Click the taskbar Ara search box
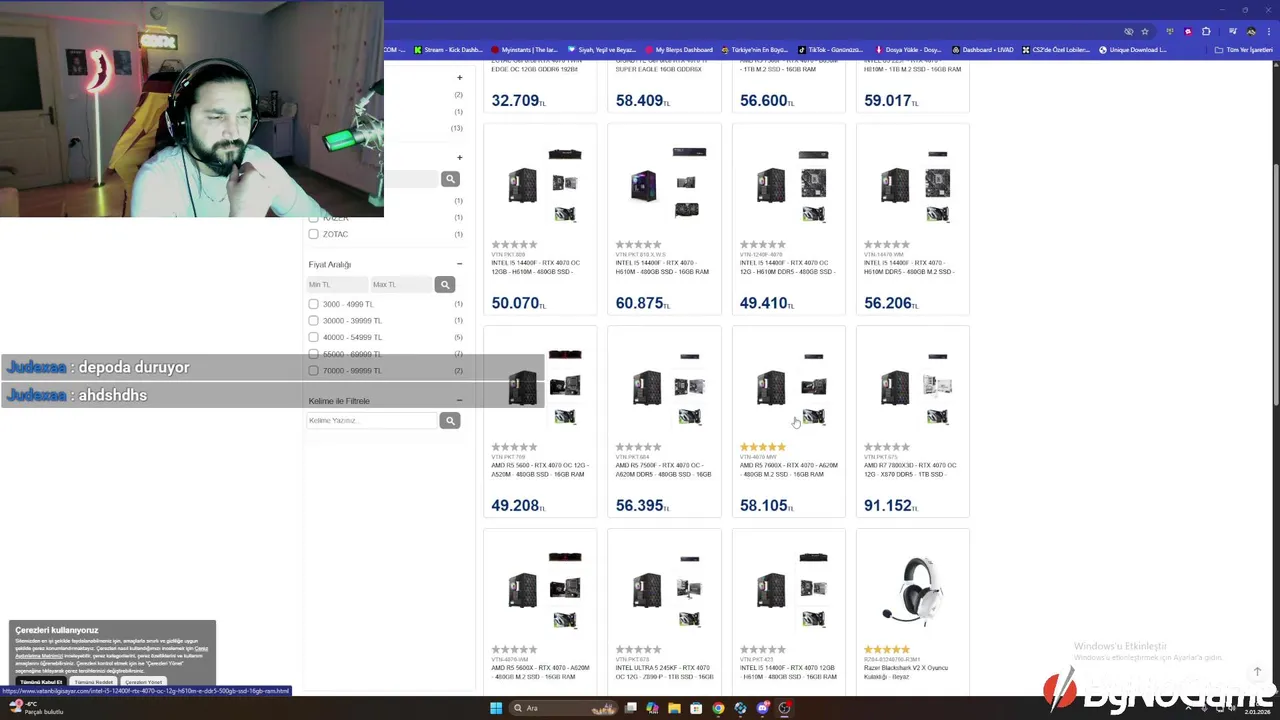This screenshot has height=720, width=1280. pos(563,708)
